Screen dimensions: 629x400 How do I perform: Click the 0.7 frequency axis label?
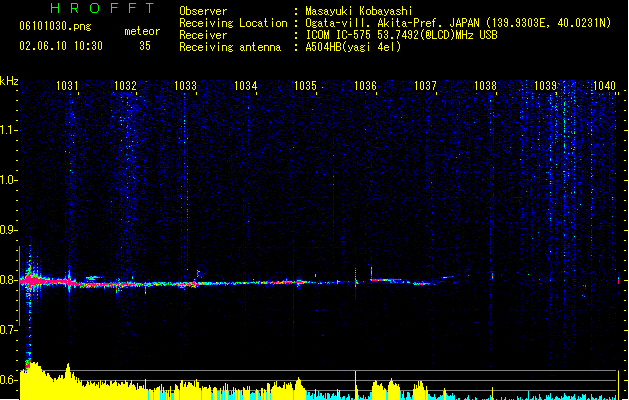click(x=8, y=330)
